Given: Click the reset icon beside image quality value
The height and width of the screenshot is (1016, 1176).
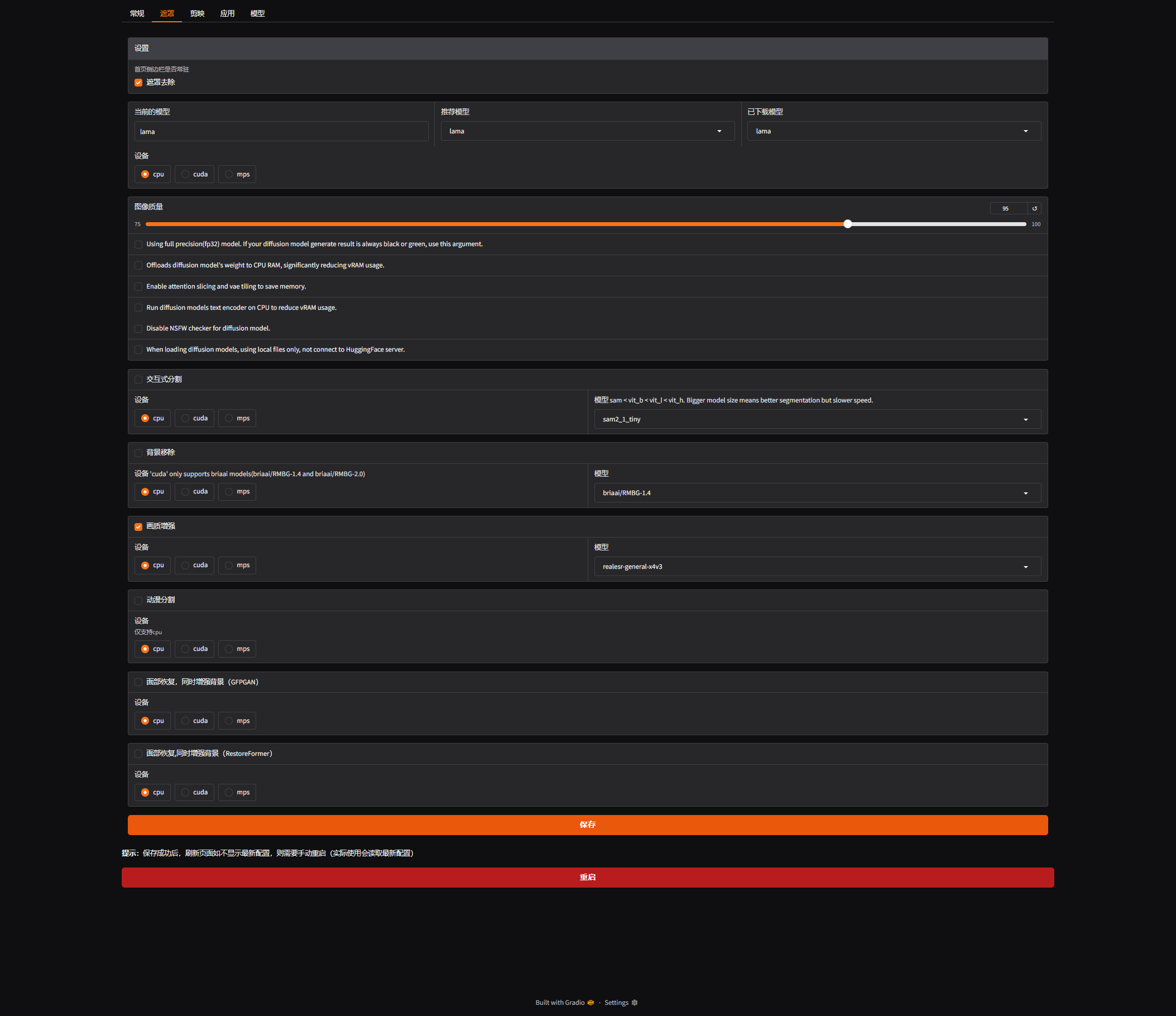Looking at the screenshot, I should 1034,208.
